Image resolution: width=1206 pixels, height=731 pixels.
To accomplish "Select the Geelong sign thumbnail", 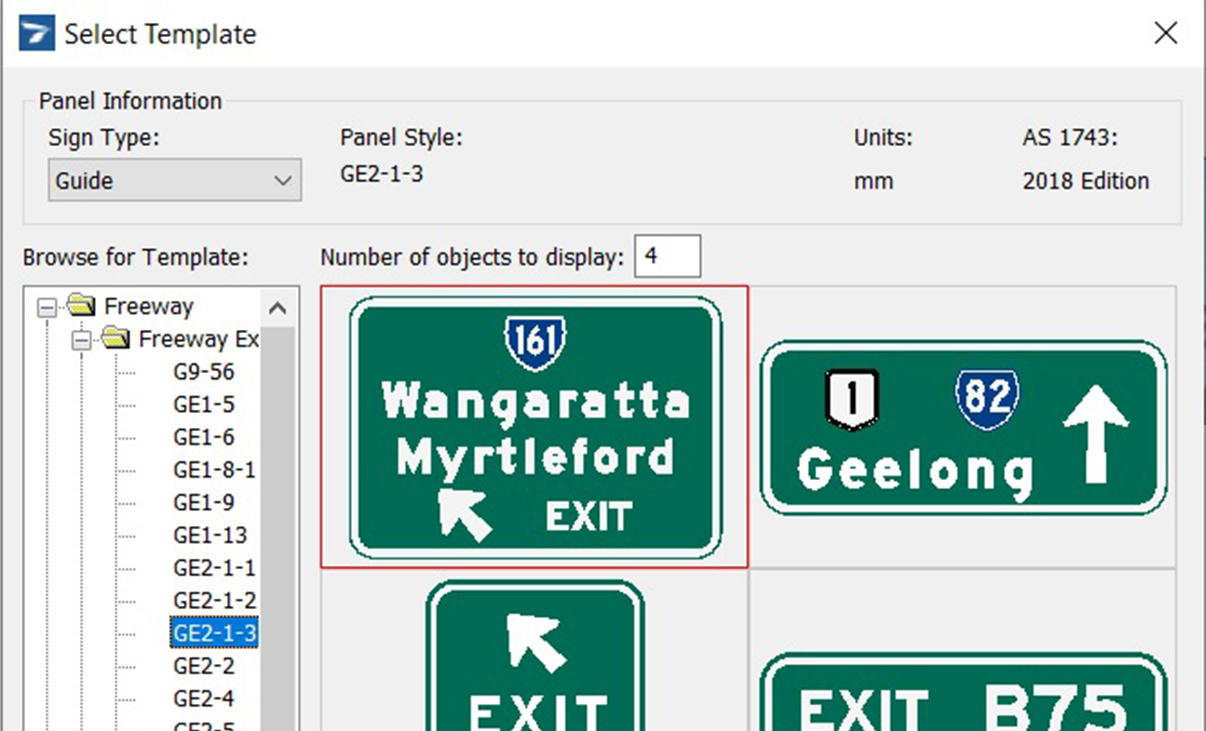I will click(963, 427).
